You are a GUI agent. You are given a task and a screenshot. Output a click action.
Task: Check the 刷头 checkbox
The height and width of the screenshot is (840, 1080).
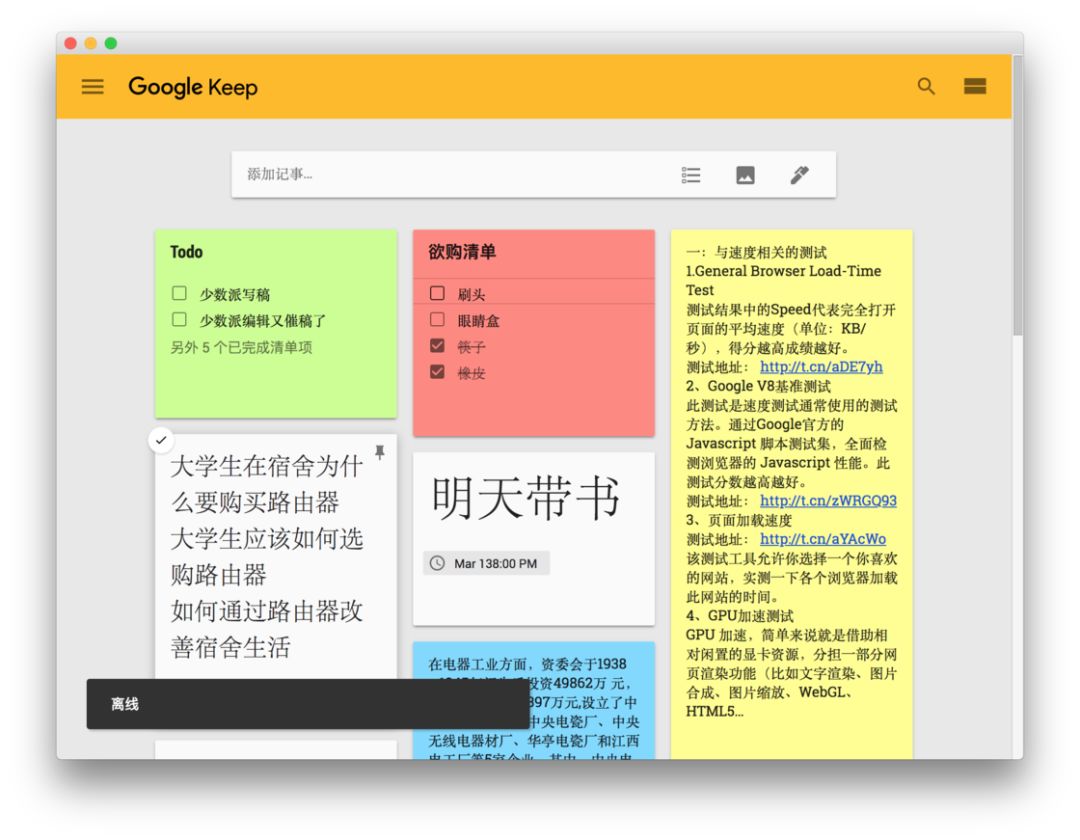(437, 293)
